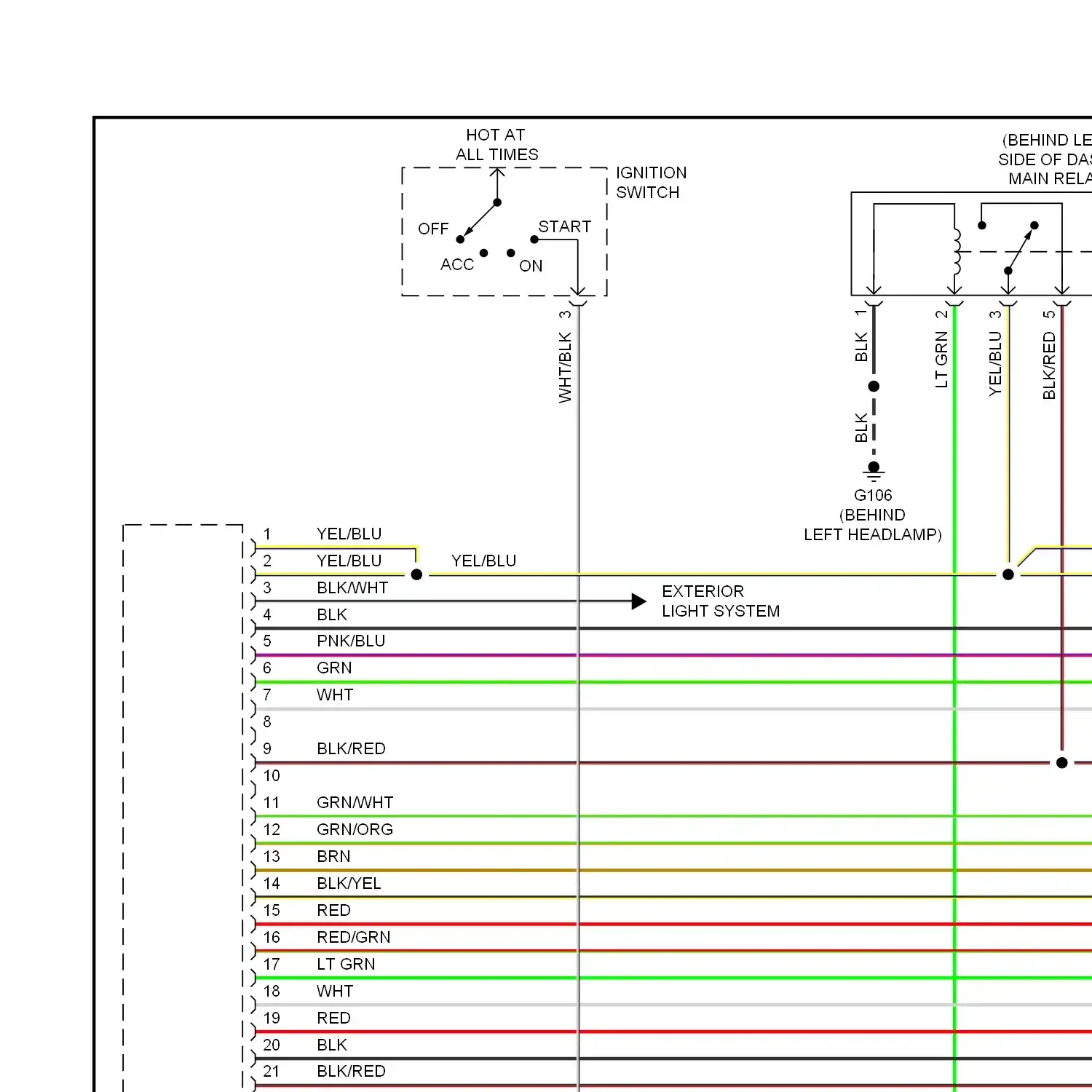Click the lower vertical BLK label above G106
The height and width of the screenshot is (1092, 1092).
[x=862, y=428]
